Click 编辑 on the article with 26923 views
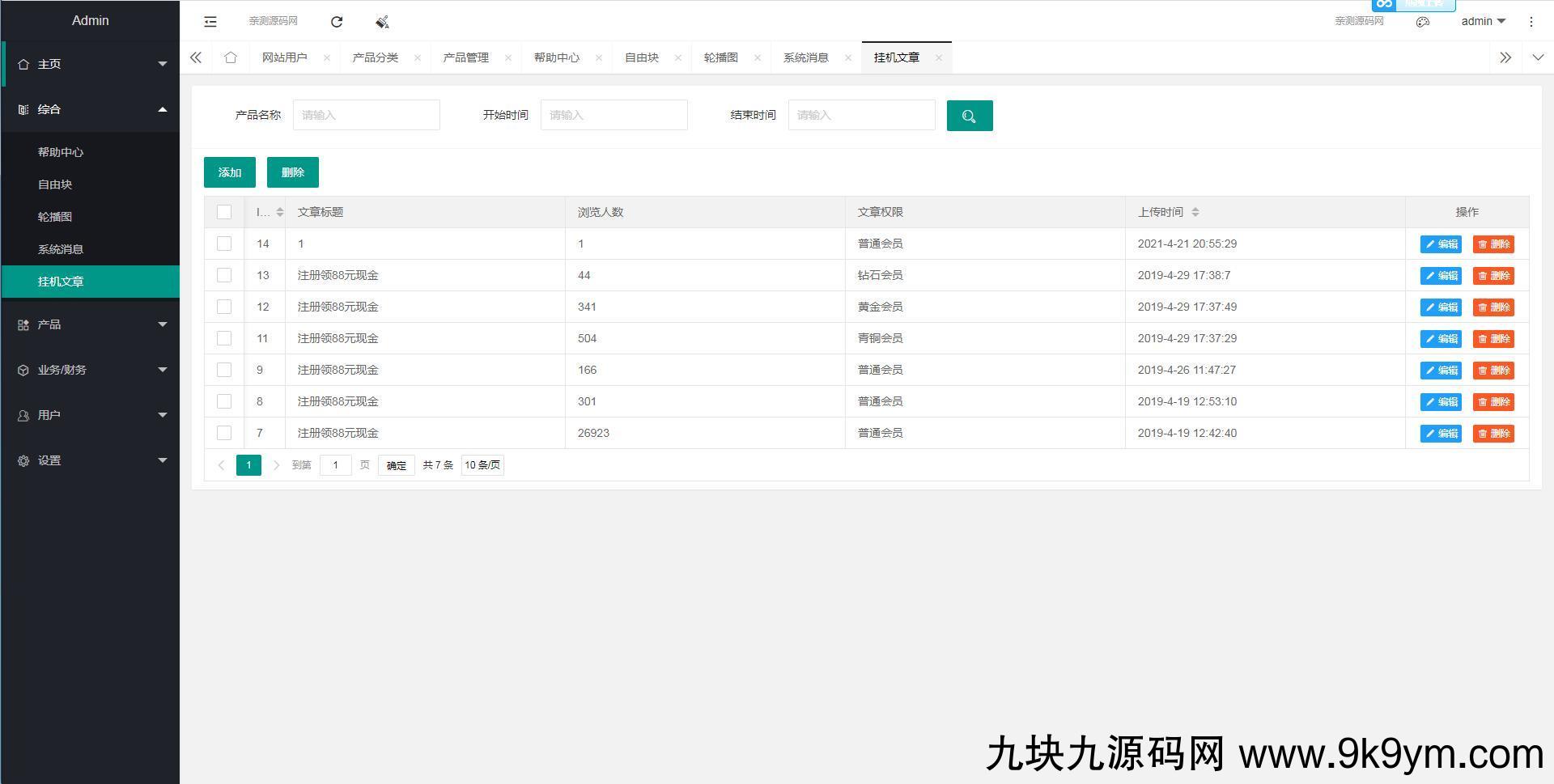 (x=1440, y=433)
